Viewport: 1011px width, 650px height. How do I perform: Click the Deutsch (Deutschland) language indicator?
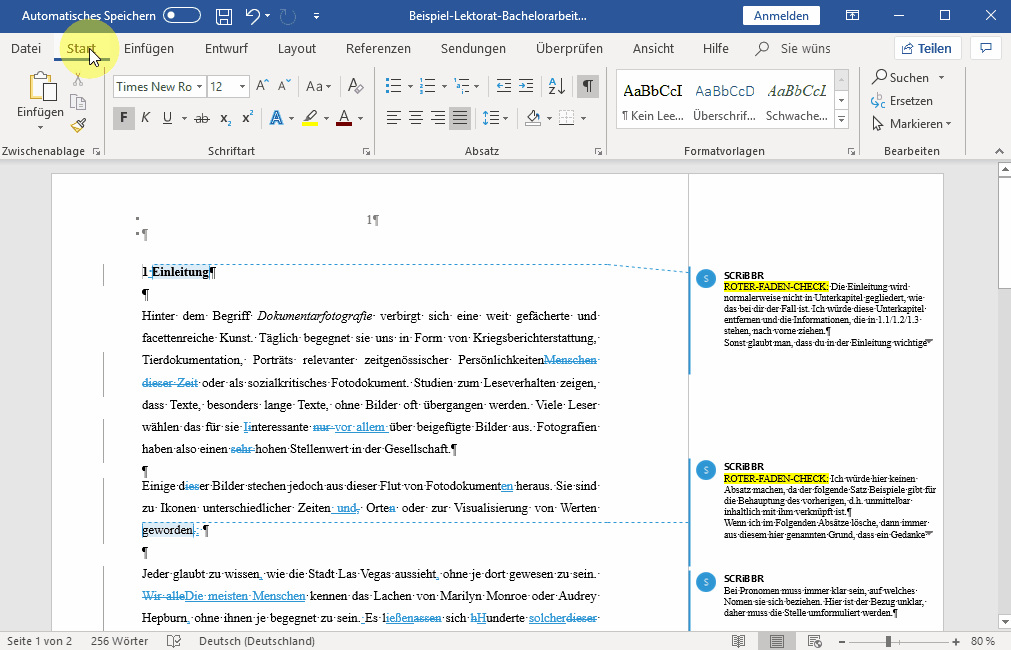click(257, 641)
